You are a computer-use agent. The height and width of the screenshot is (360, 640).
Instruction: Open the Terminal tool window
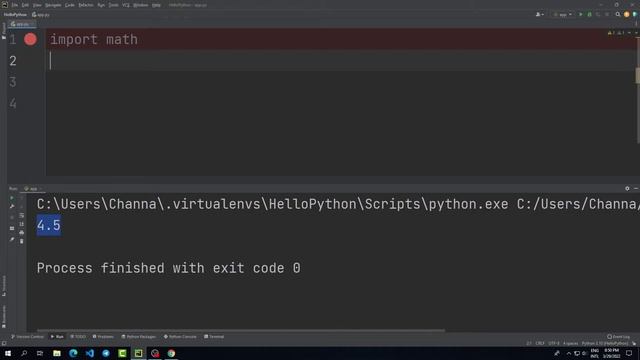pyautogui.click(x=214, y=337)
